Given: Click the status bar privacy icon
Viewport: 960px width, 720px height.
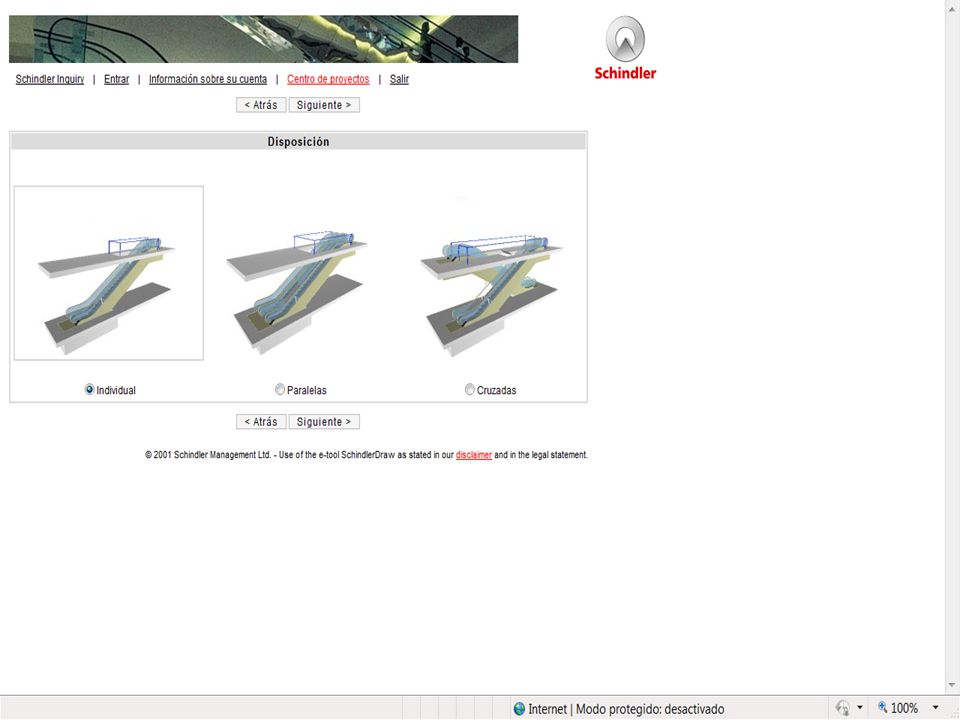Looking at the screenshot, I should [x=843, y=708].
